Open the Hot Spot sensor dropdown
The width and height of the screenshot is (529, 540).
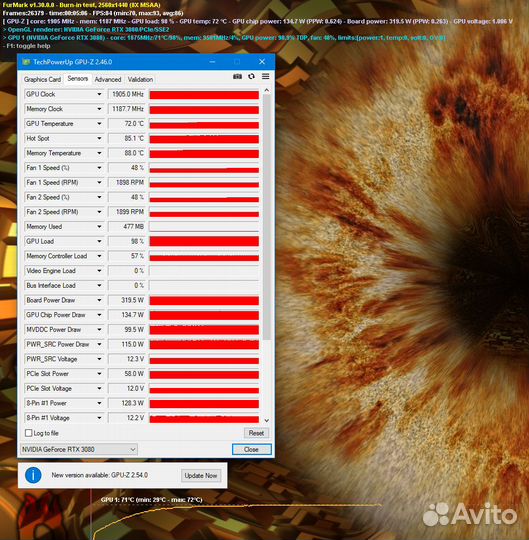[99, 138]
